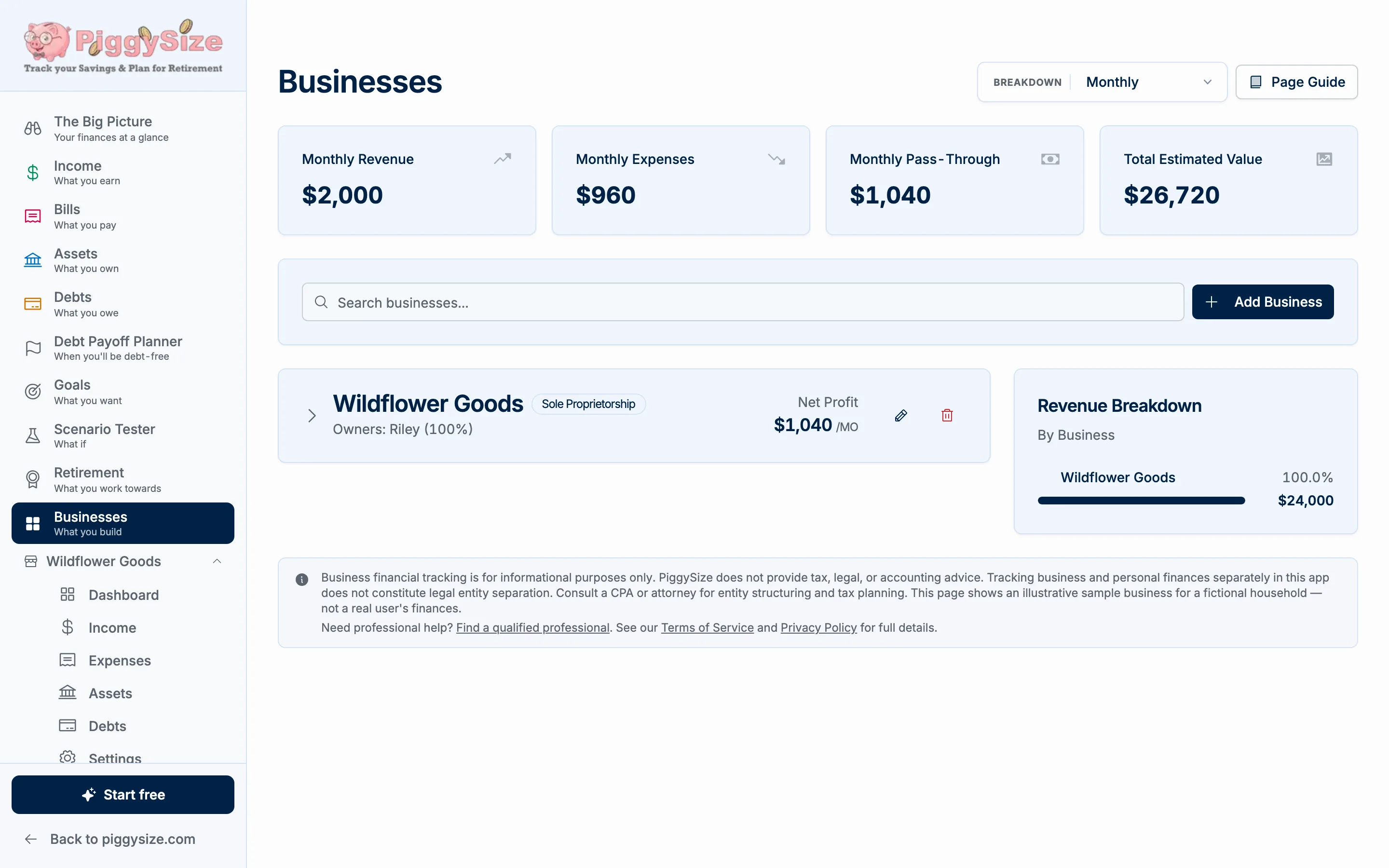Expand the Wildflower Goods business card chevron
1389x868 pixels.
point(312,416)
